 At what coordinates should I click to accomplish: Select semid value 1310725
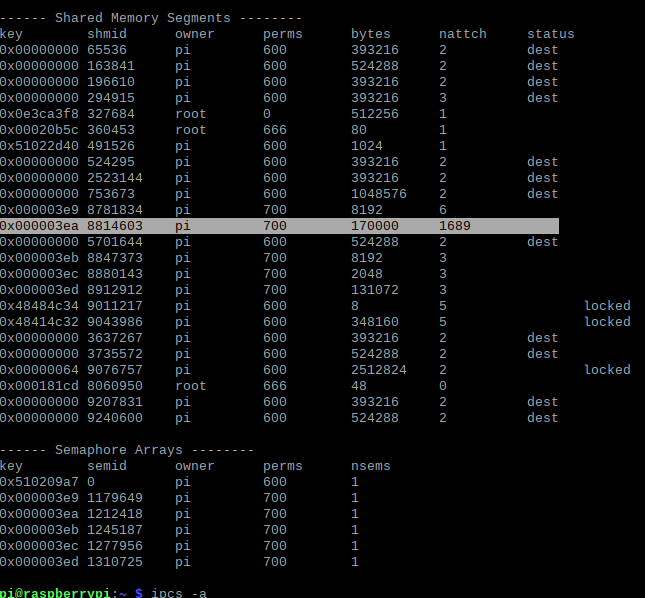[x=115, y=562]
